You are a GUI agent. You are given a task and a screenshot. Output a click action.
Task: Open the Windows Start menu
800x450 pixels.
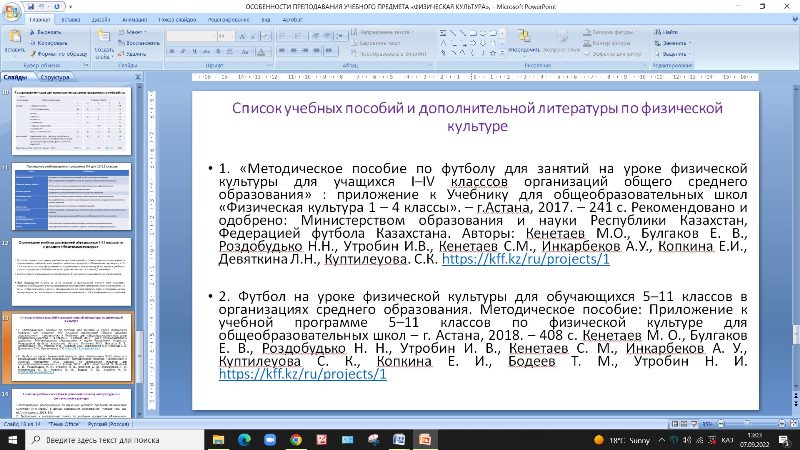click(x=12, y=439)
